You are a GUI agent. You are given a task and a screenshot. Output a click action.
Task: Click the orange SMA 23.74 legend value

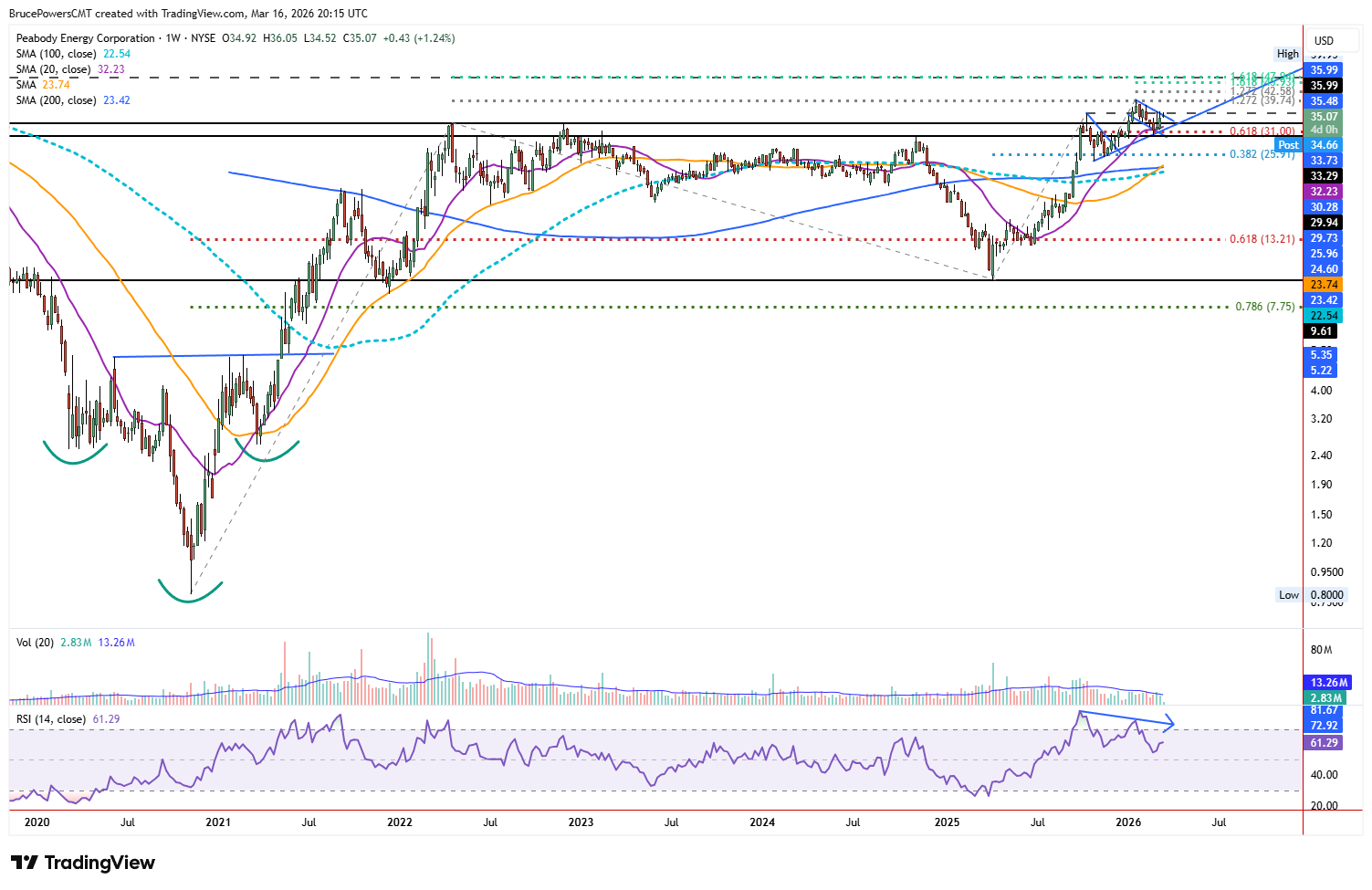(x=56, y=85)
